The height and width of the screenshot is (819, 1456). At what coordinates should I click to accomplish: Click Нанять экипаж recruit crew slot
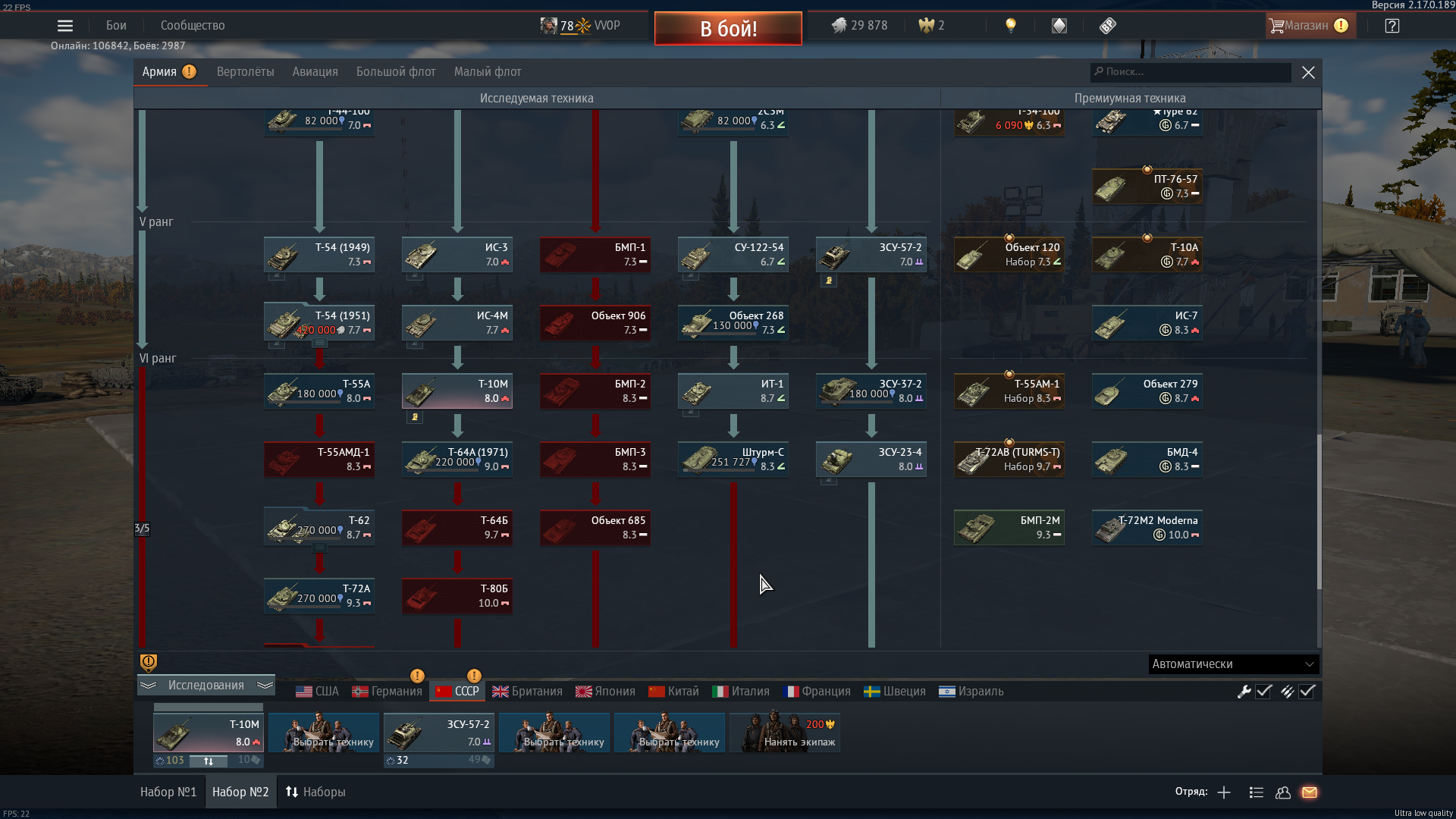point(784,733)
